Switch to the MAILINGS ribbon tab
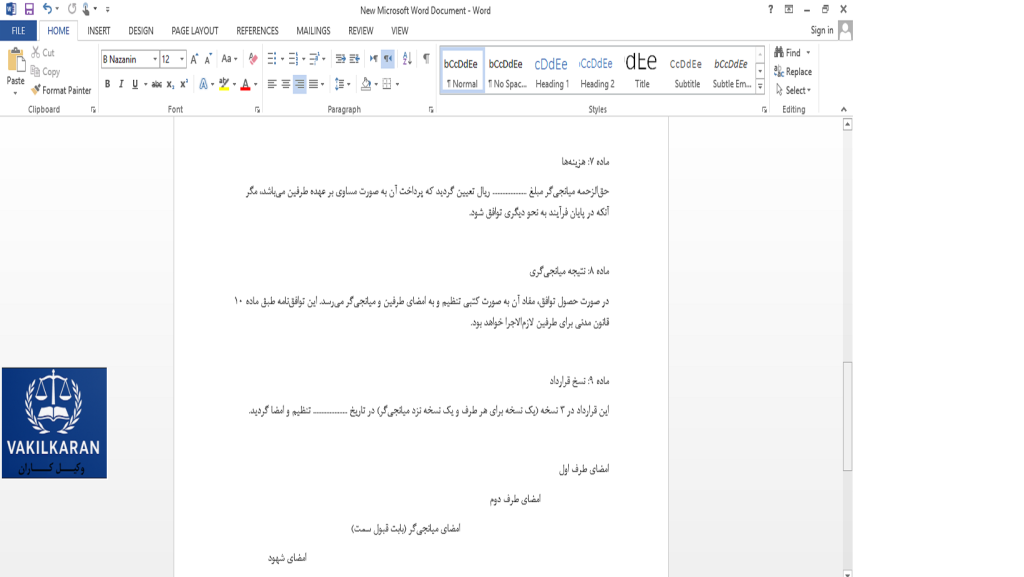This screenshot has height=577, width=1024. (x=312, y=30)
